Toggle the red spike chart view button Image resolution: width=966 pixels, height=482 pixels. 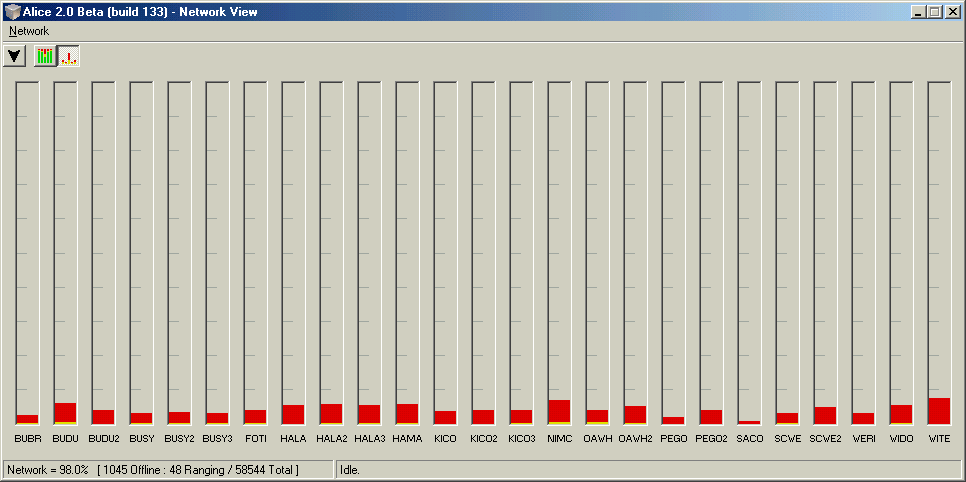[x=69, y=56]
